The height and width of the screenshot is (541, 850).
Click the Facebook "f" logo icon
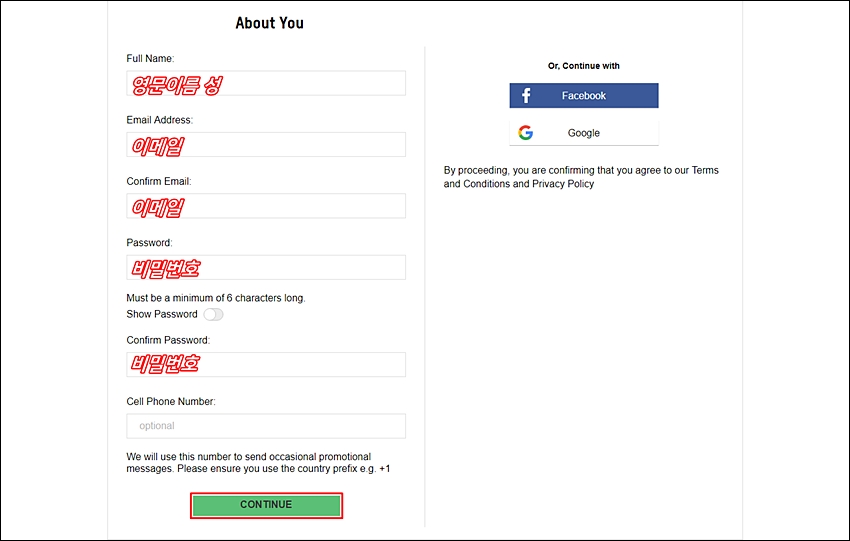pos(525,95)
